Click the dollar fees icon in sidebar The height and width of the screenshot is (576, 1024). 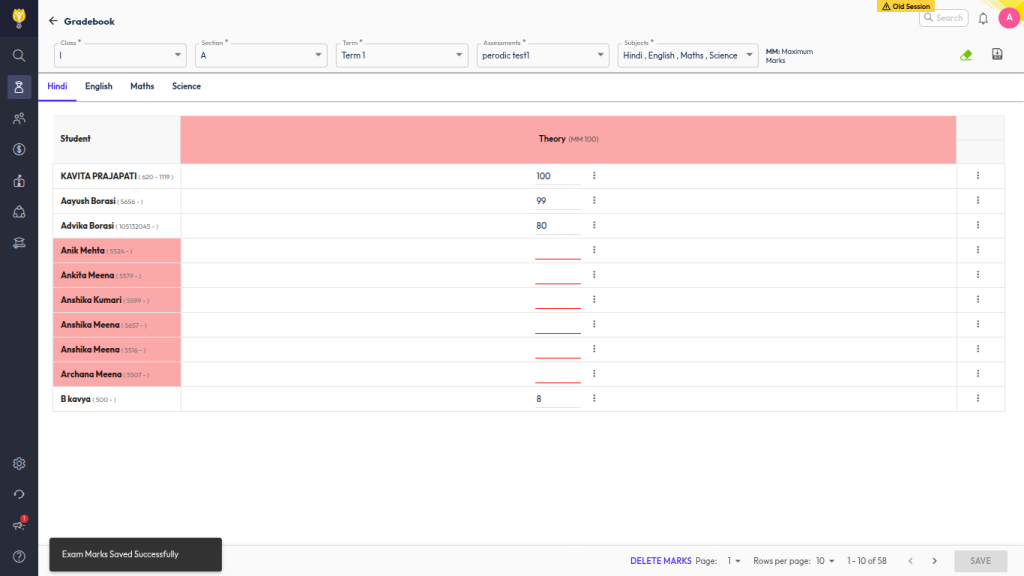(19, 149)
